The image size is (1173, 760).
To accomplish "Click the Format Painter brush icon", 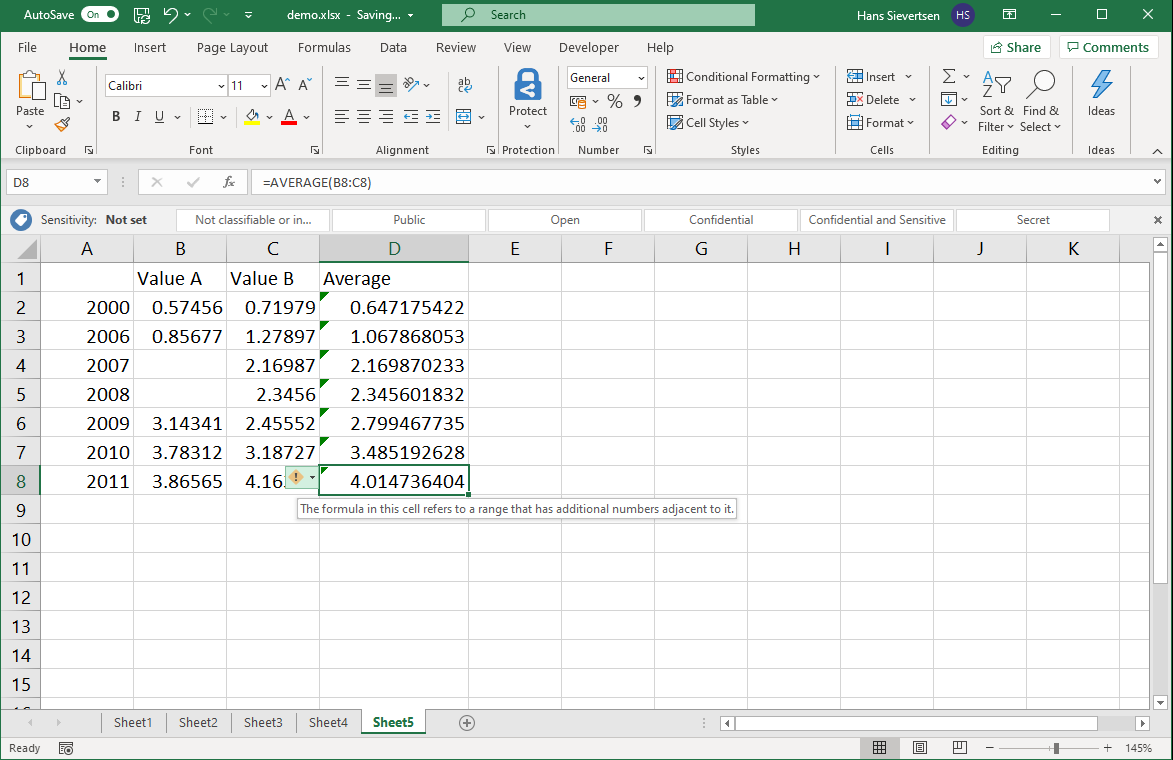I will [x=62, y=125].
